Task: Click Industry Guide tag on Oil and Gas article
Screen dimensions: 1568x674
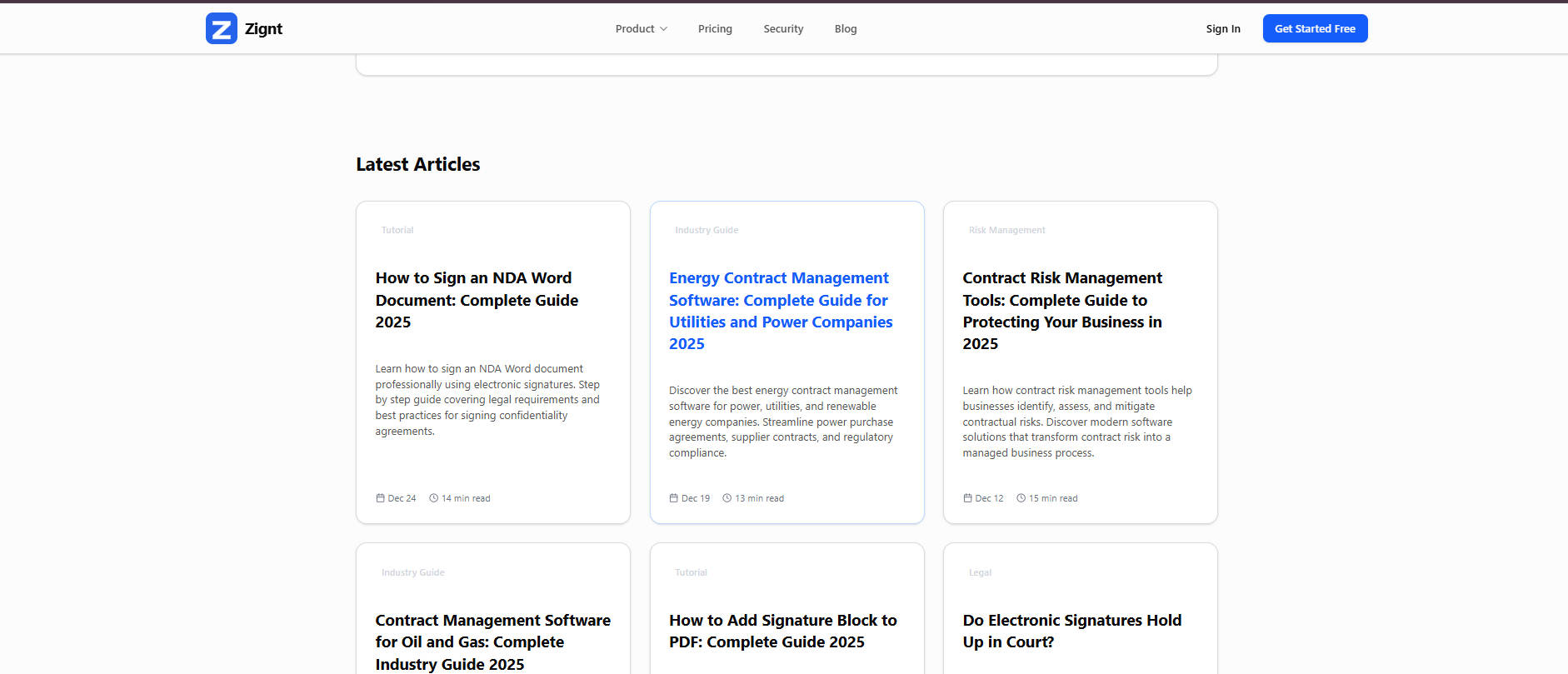Action: tap(413, 572)
